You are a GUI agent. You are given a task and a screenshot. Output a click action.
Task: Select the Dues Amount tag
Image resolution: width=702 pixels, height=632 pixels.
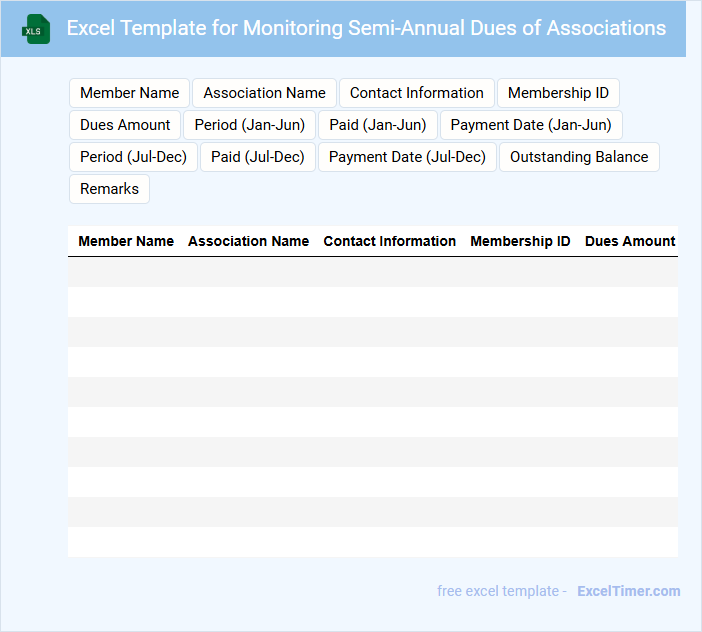click(x=125, y=125)
